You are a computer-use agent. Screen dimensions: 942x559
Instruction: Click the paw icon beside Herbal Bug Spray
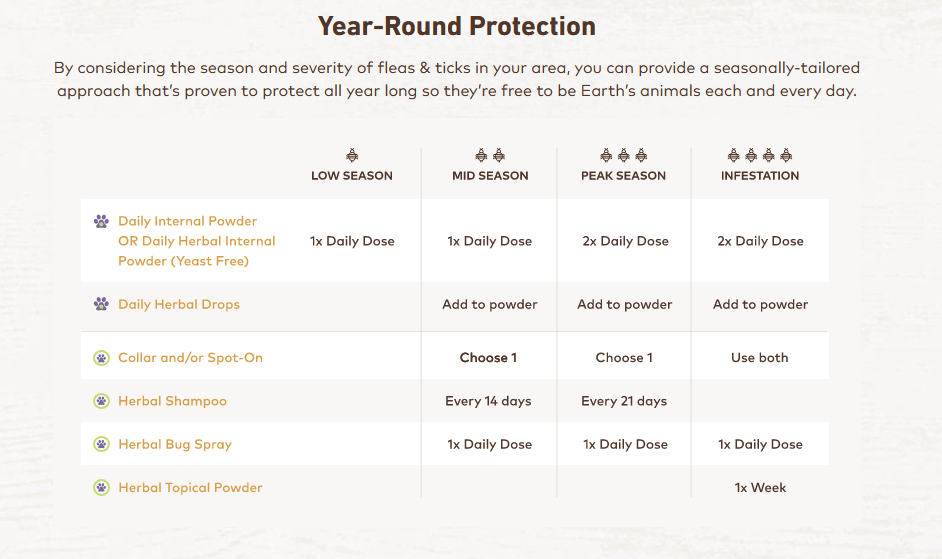101,444
